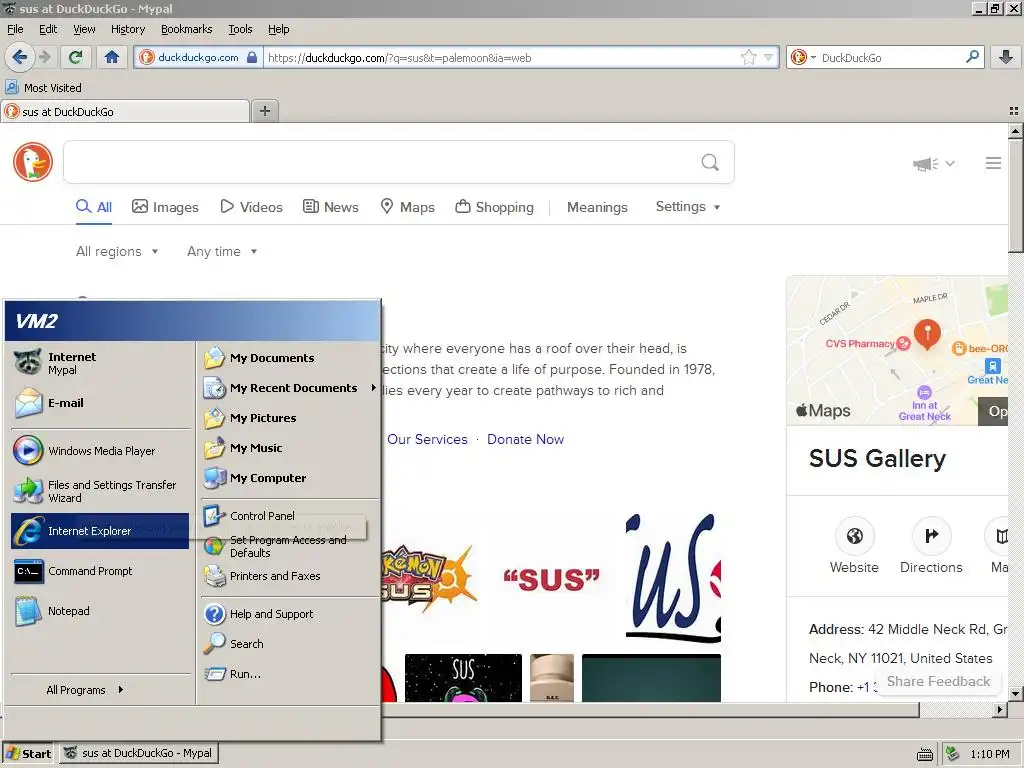The height and width of the screenshot is (768, 1024).
Task: Open the Any time filter dropdown
Action: pos(222,251)
